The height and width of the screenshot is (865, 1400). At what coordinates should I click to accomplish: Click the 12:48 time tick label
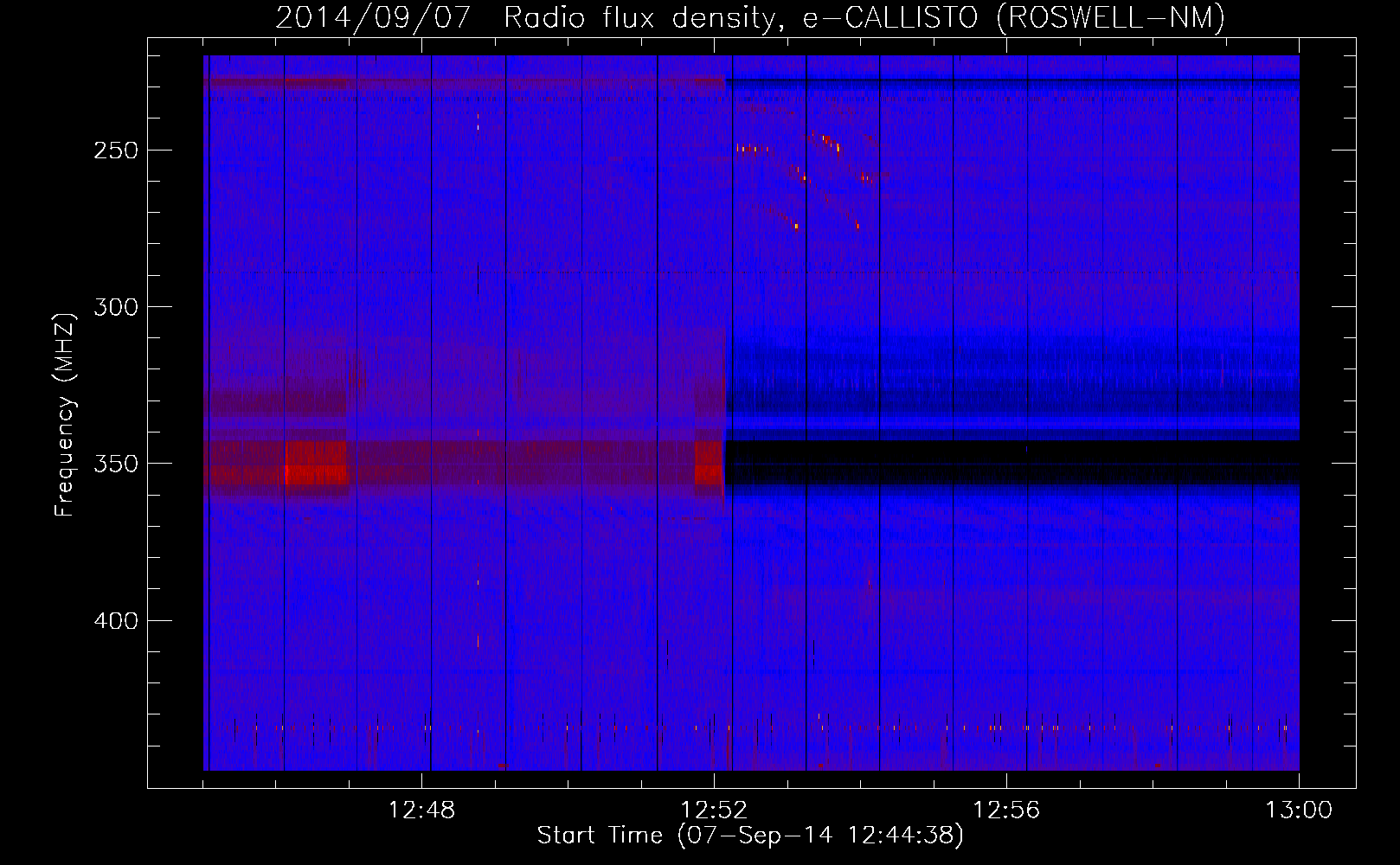click(x=421, y=811)
